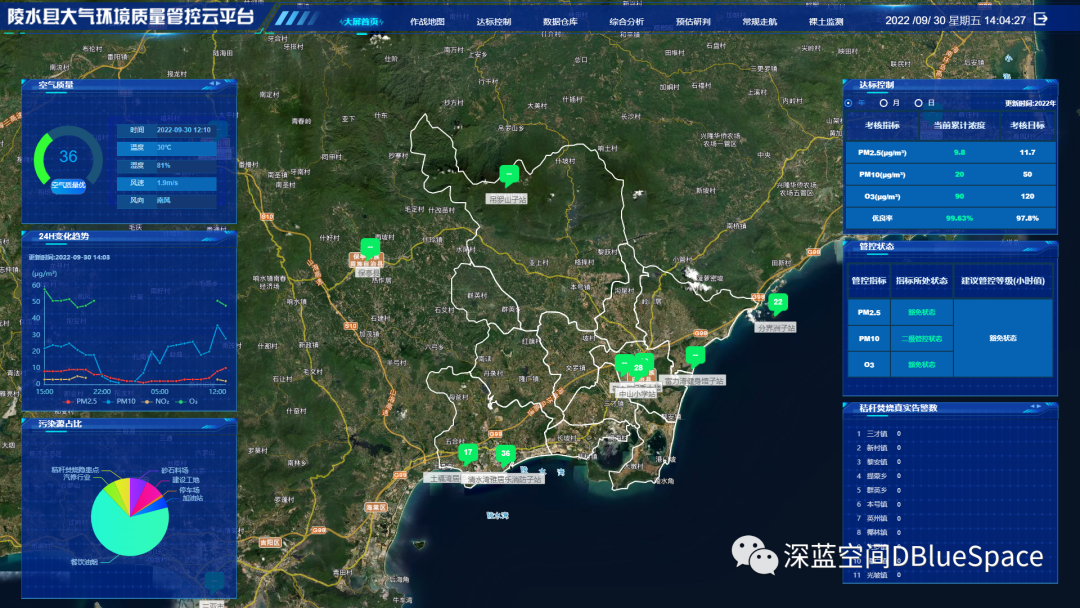Click the 优良率 target 97.8%
This screenshot has height=608, width=1080.
point(1027,218)
